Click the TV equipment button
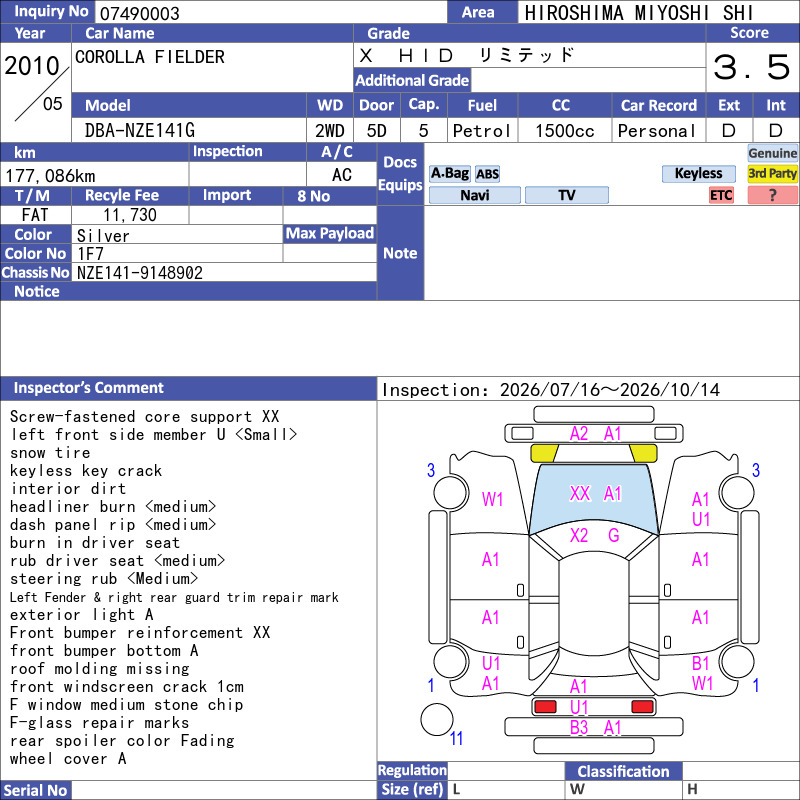Screen dimensions: 800x800 pos(566,195)
